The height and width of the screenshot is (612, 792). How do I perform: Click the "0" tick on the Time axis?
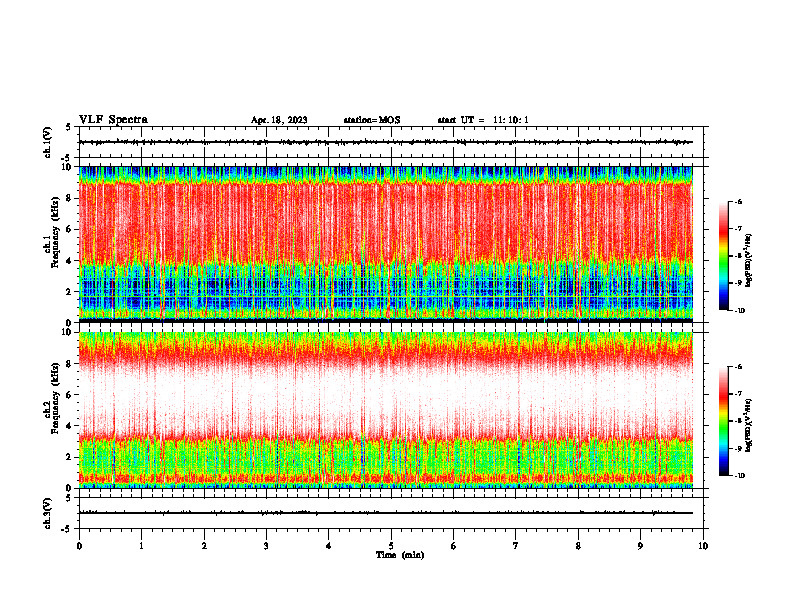click(79, 546)
